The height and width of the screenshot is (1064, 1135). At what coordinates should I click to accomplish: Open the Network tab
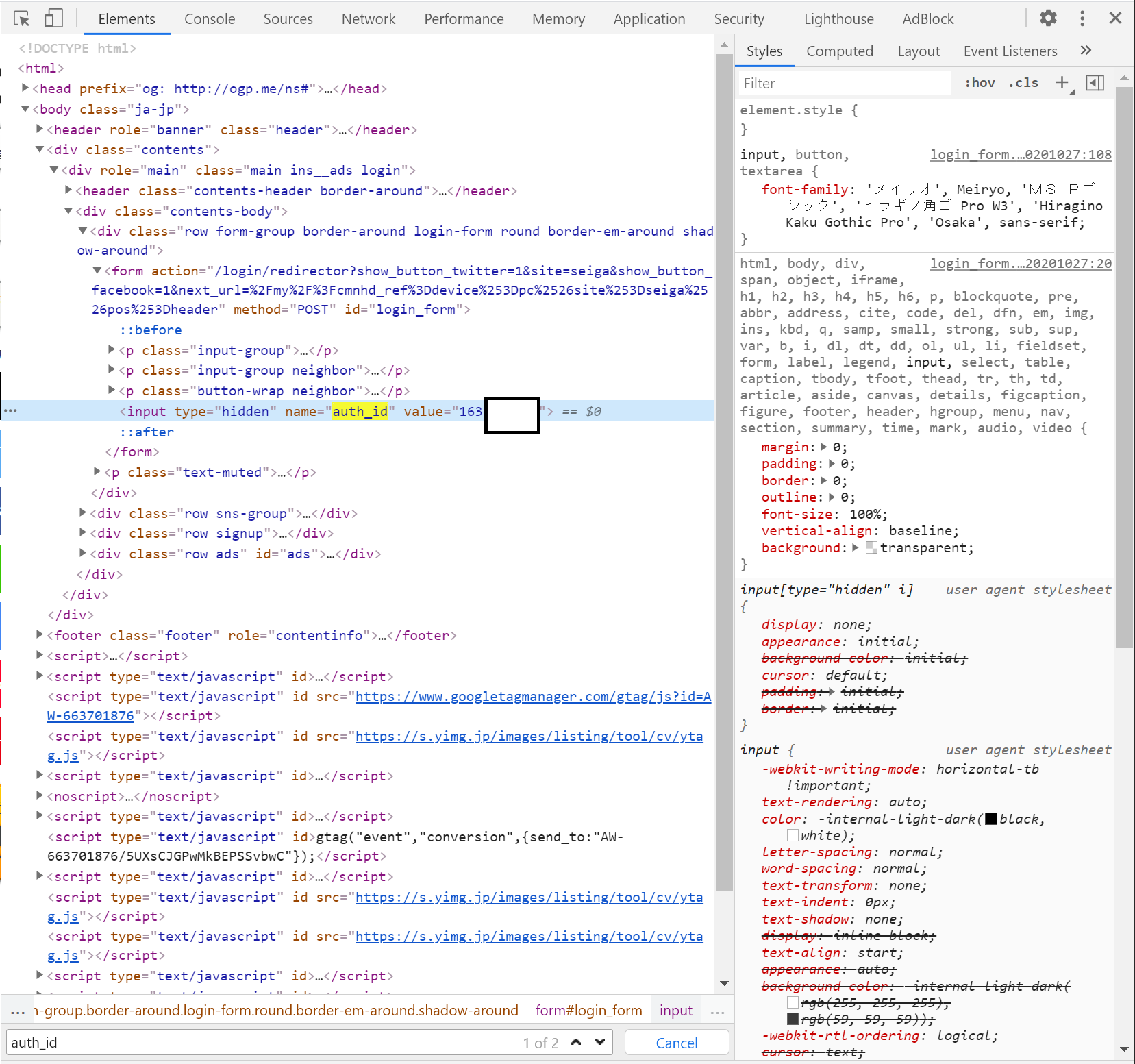click(x=369, y=19)
